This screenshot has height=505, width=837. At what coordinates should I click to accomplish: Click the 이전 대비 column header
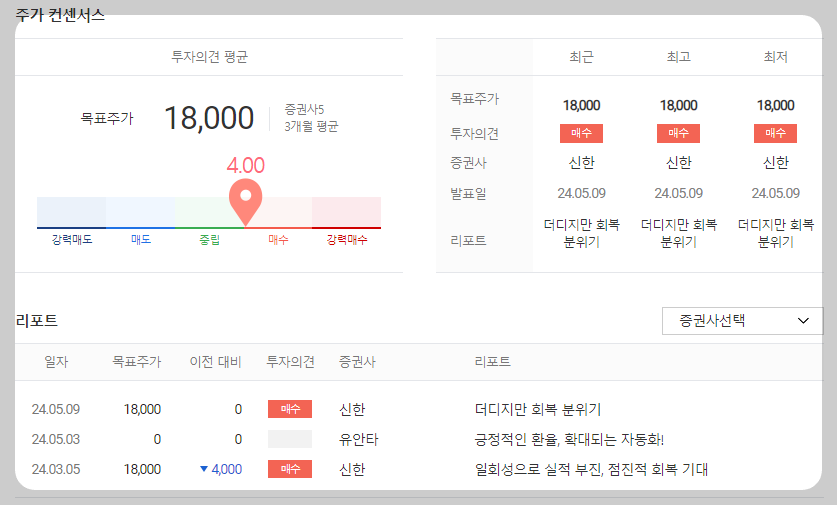216,362
